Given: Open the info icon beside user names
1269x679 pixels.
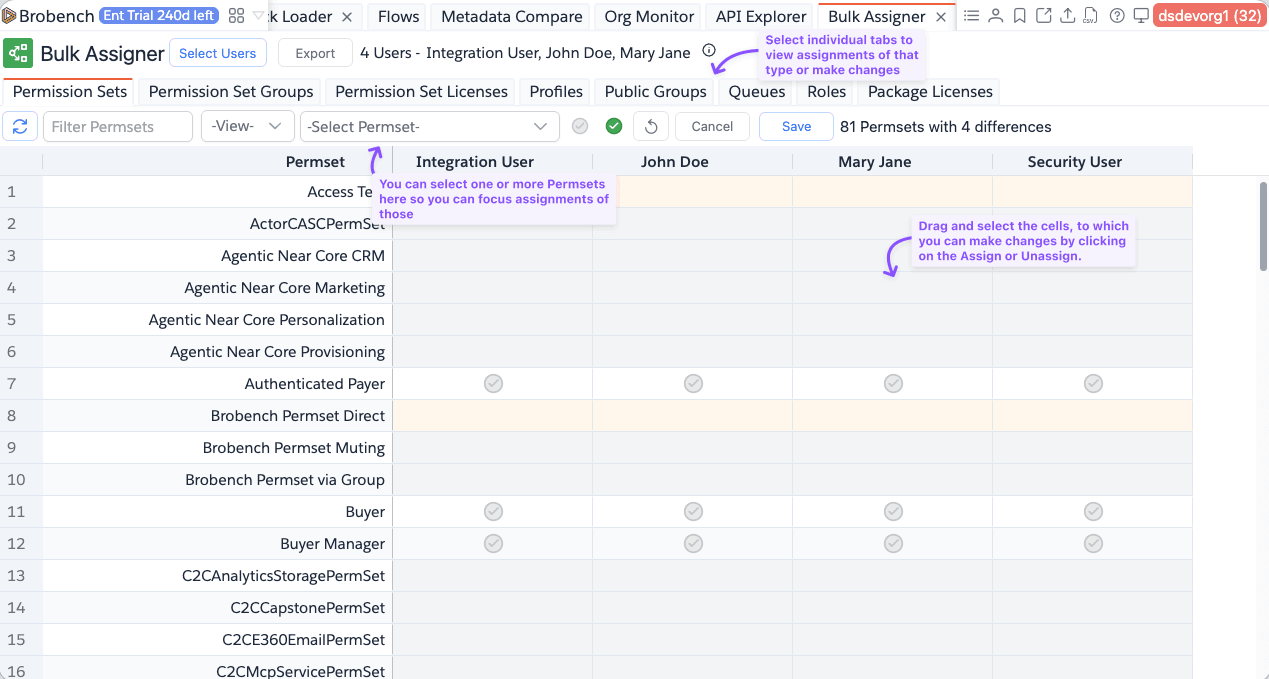Looking at the screenshot, I should click(709, 51).
